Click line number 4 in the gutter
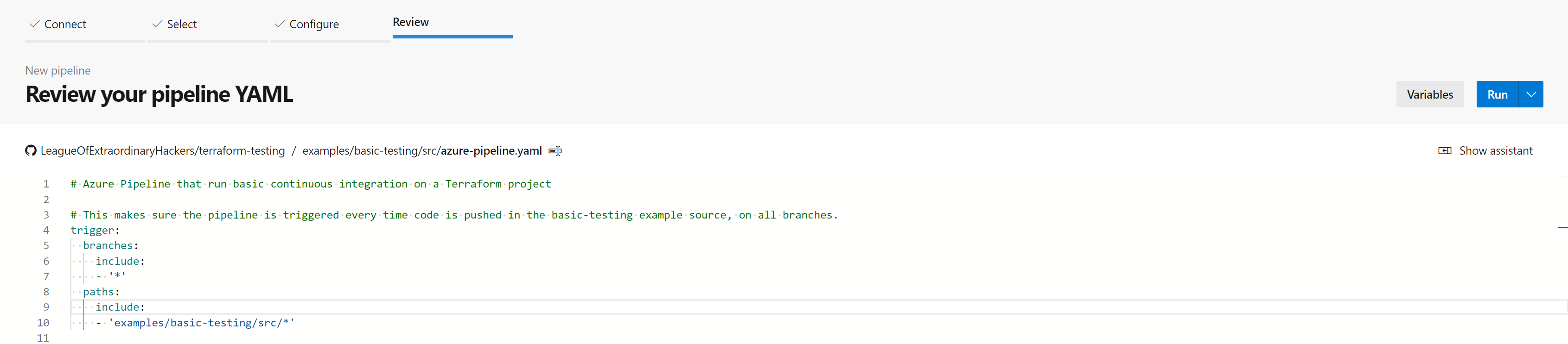This screenshot has width=1568, height=344. 46,231
